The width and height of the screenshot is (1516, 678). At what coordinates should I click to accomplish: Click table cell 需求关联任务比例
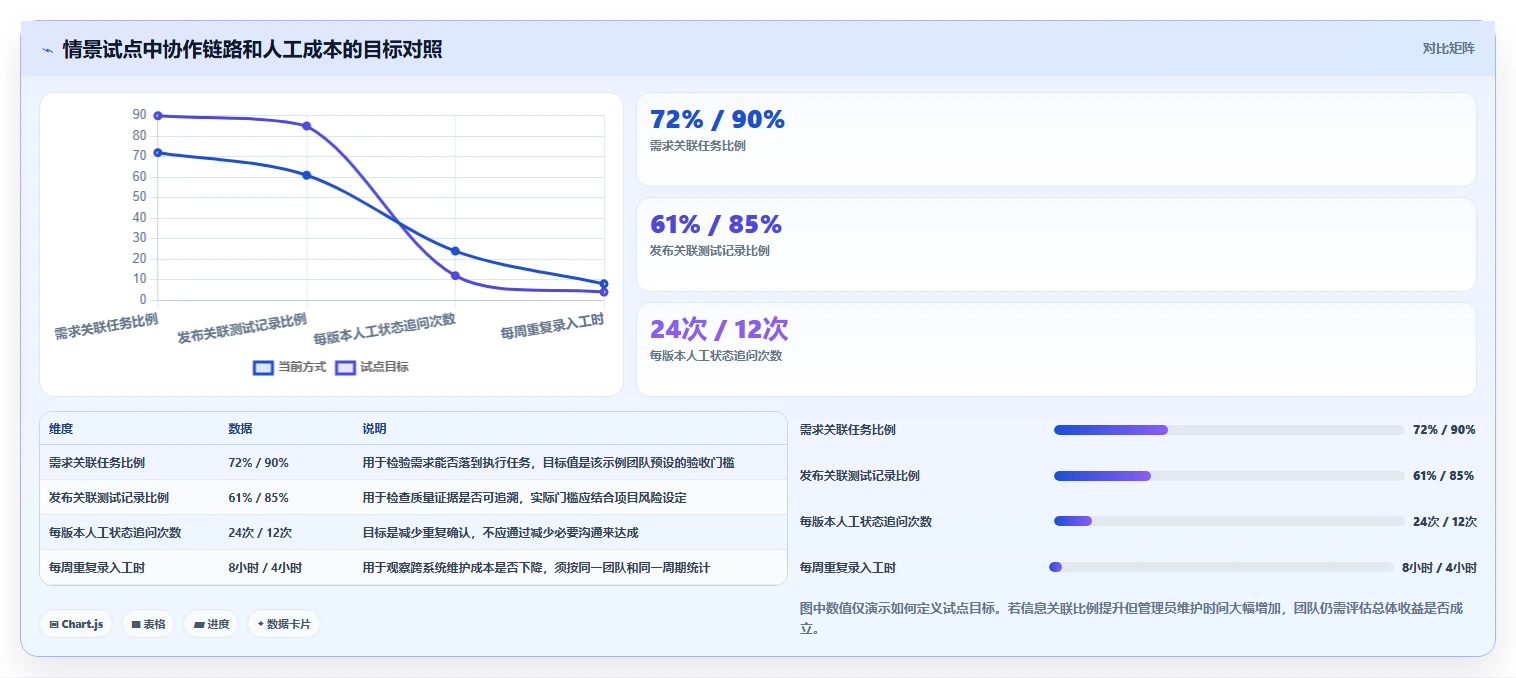click(x=97, y=463)
